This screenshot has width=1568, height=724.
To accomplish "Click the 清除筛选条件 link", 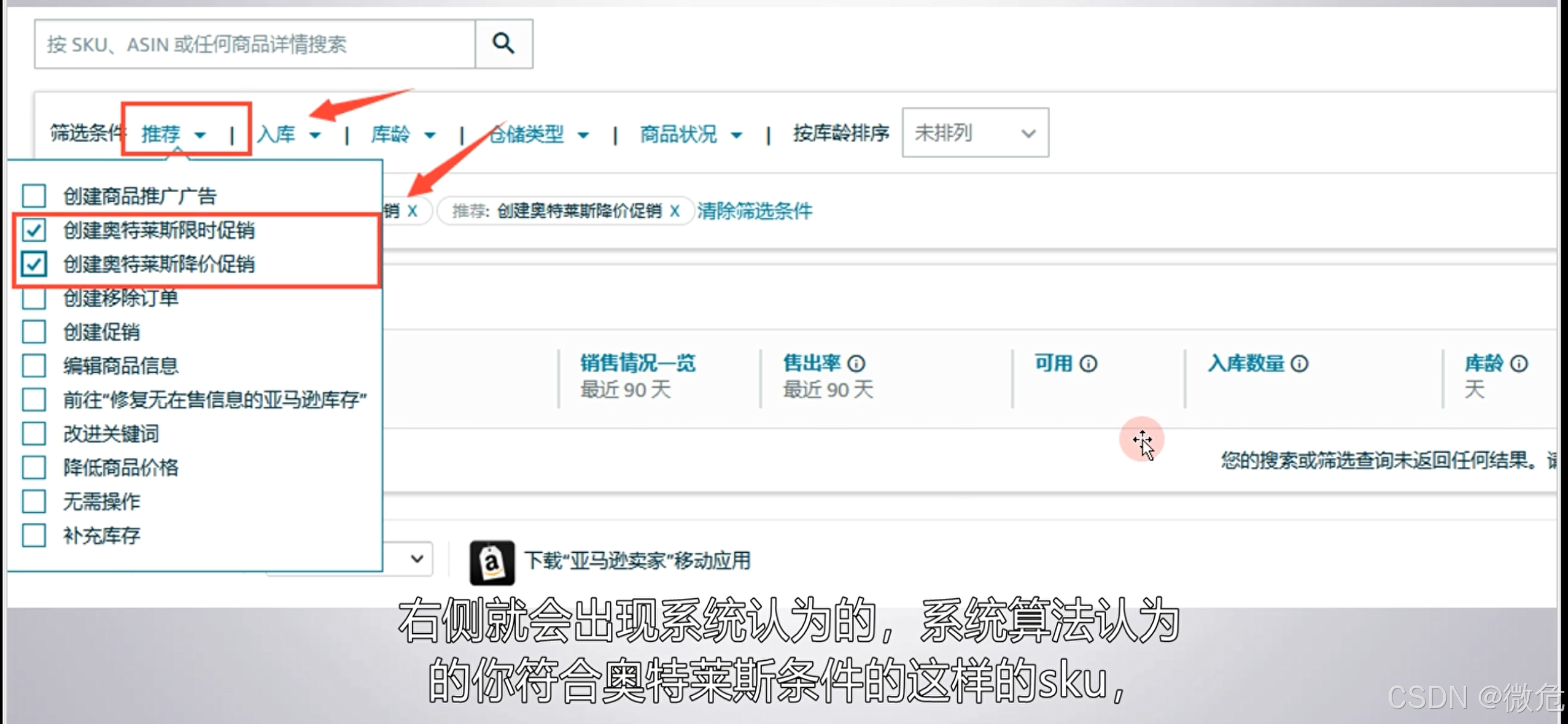I will [x=754, y=211].
